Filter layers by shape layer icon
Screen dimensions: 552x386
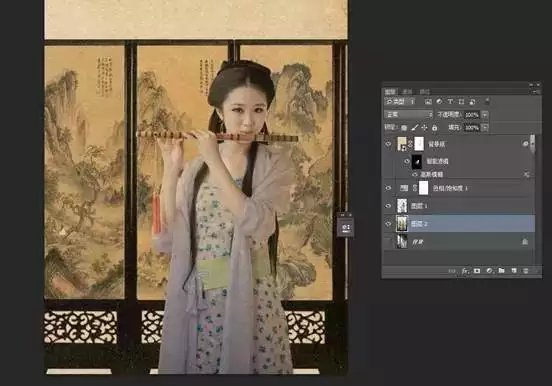pyautogui.click(x=461, y=101)
